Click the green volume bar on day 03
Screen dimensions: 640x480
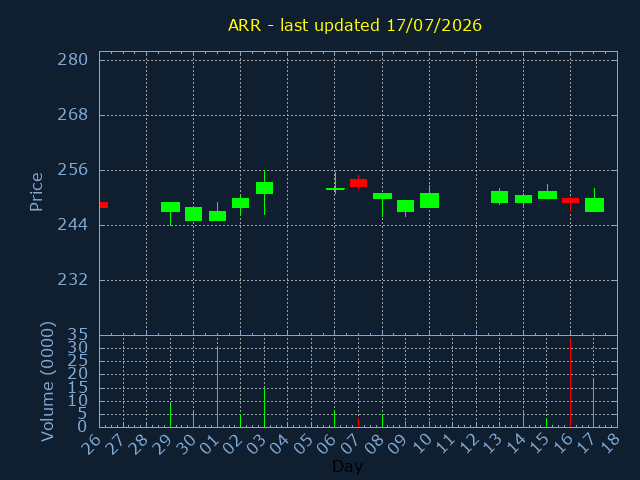(264, 407)
